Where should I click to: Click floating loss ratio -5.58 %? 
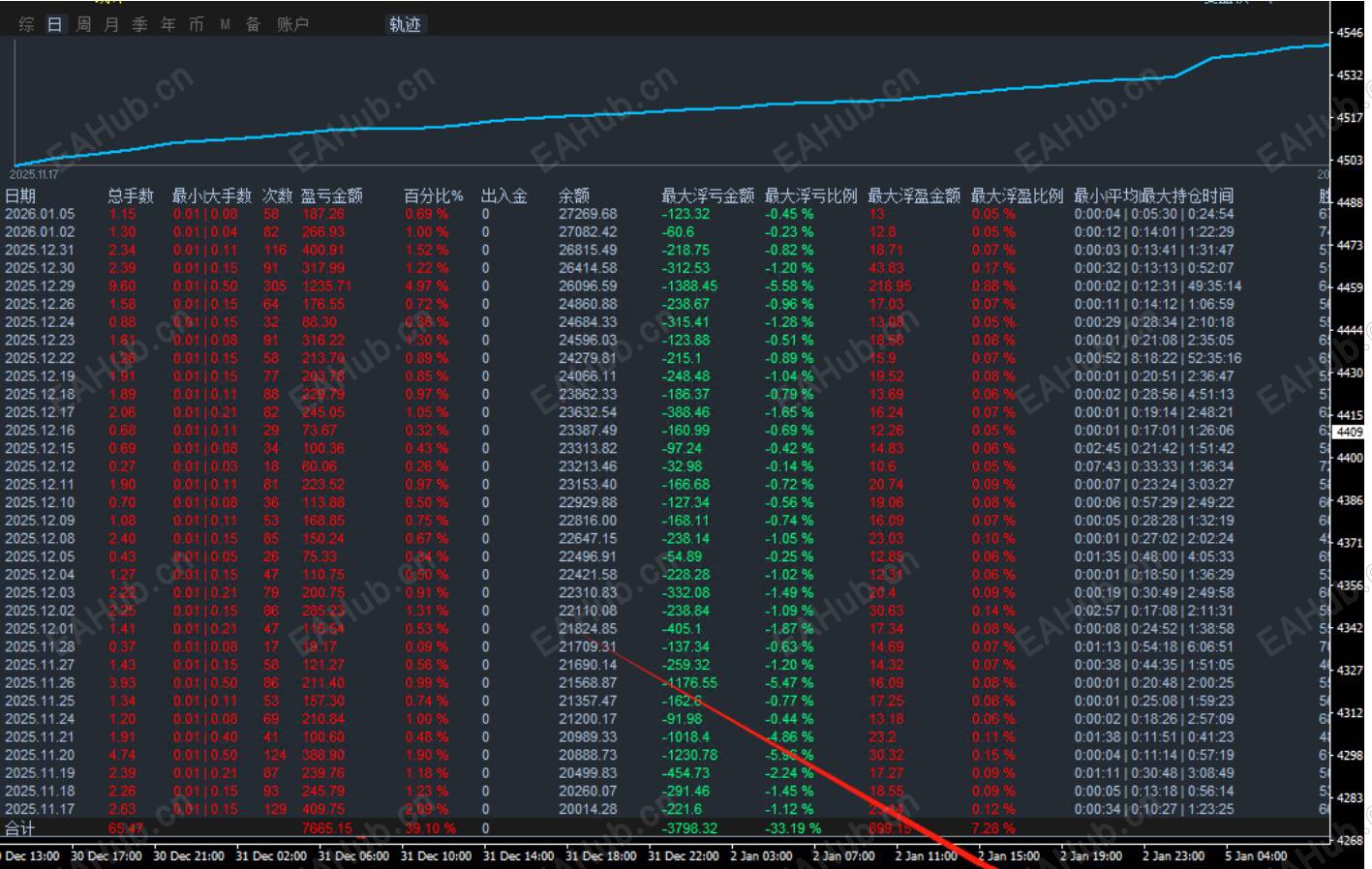point(789,286)
